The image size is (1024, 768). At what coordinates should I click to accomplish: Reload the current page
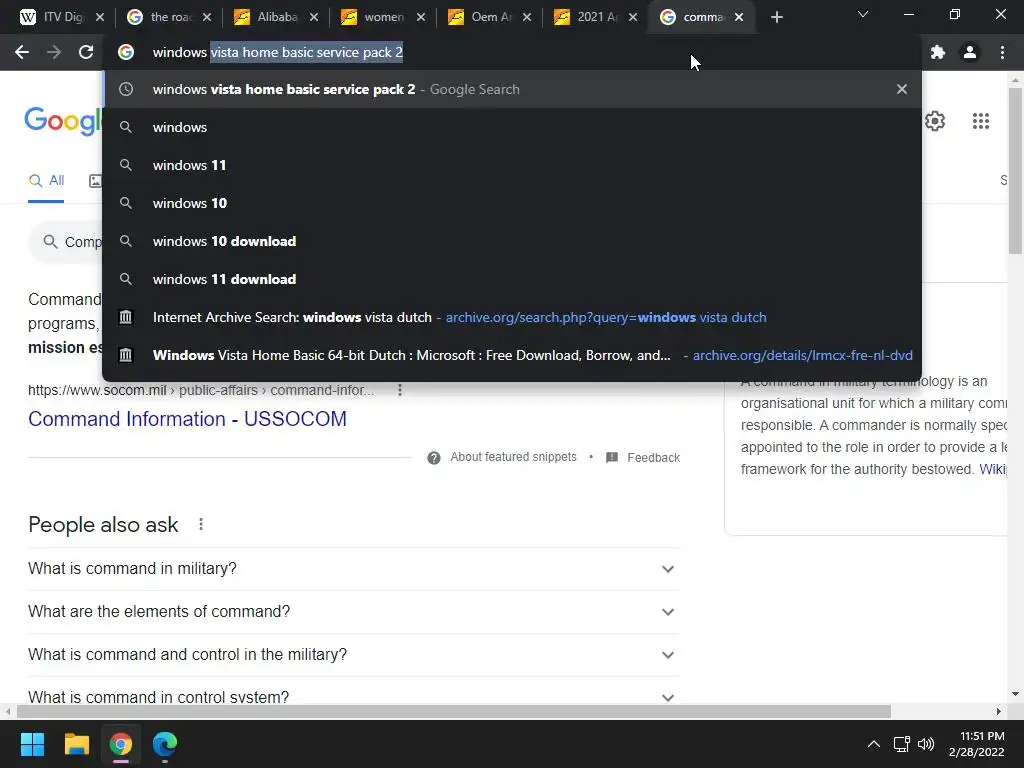tap(86, 52)
